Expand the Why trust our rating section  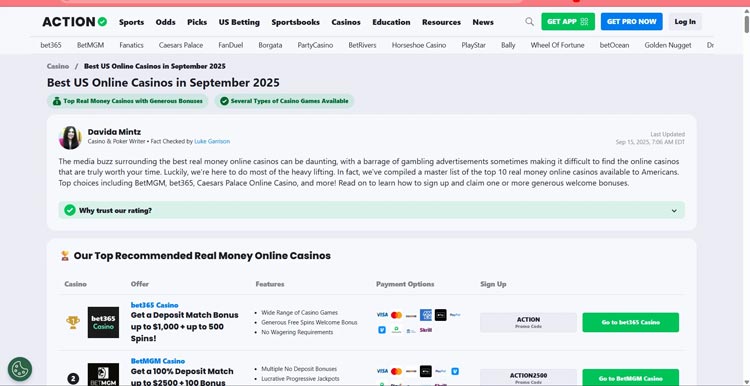(x=372, y=210)
